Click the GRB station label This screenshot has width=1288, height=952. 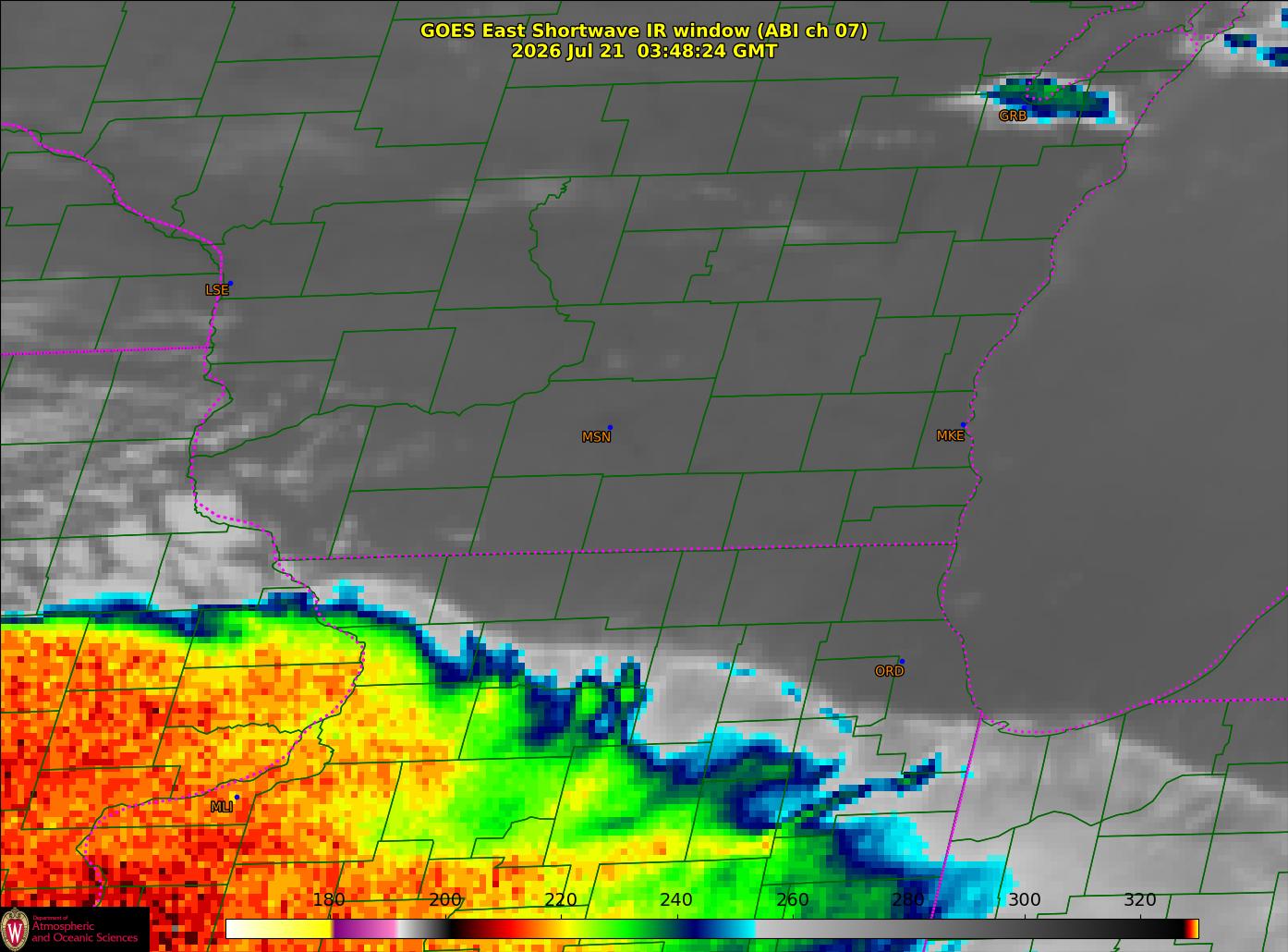tap(1013, 116)
